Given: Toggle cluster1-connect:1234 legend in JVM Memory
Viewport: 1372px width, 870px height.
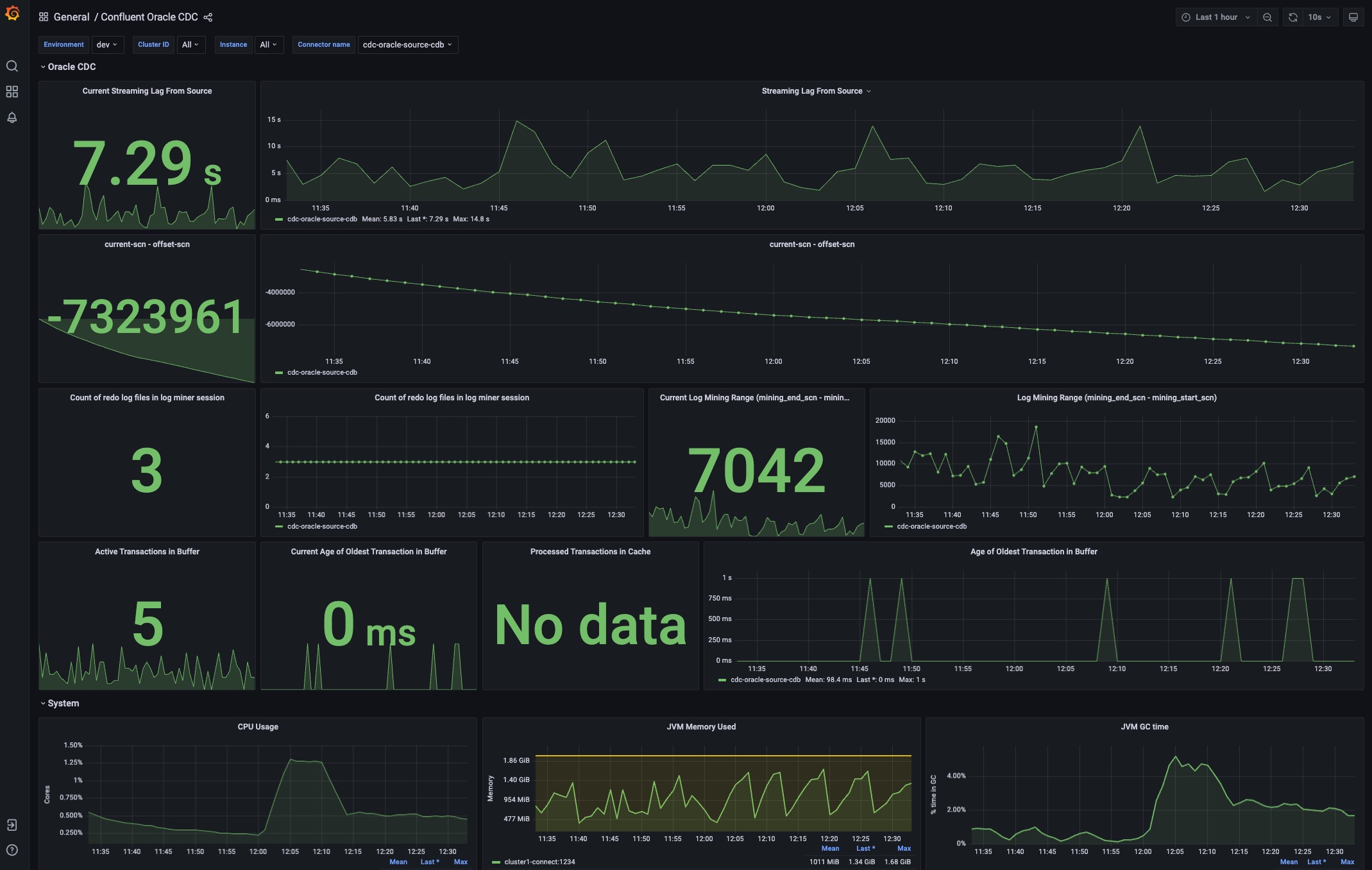Looking at the screenshot, I should [x=539, y=862].
